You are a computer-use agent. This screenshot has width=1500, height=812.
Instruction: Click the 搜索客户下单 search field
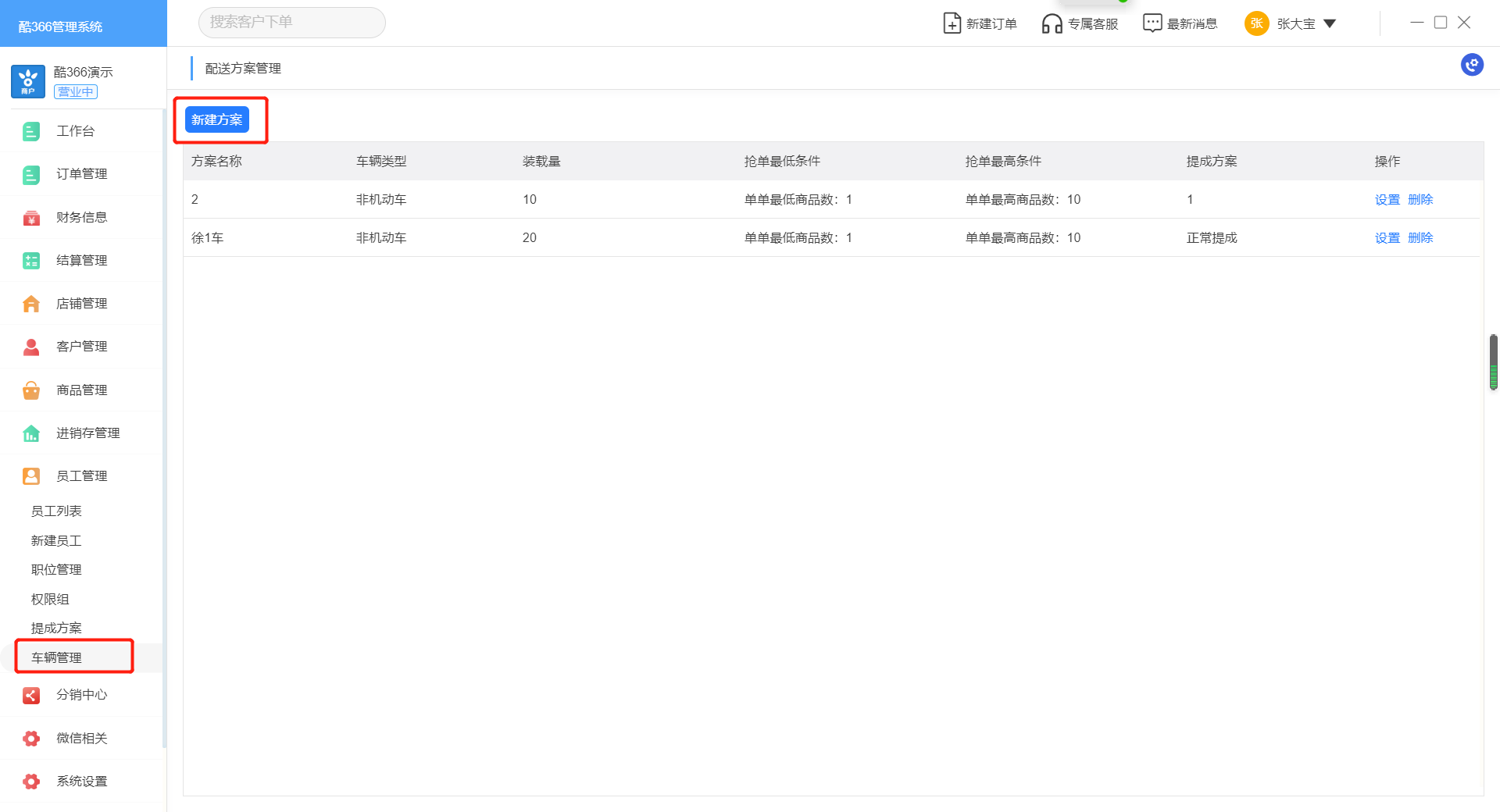click(291, 23)
